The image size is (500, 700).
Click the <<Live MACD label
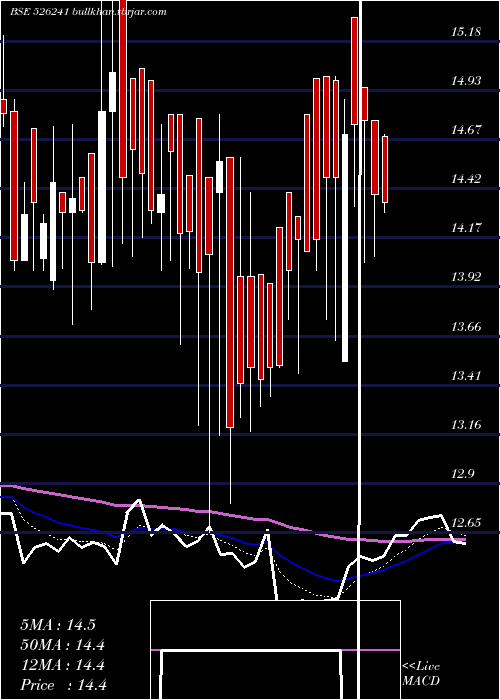(x=421, y=674)
